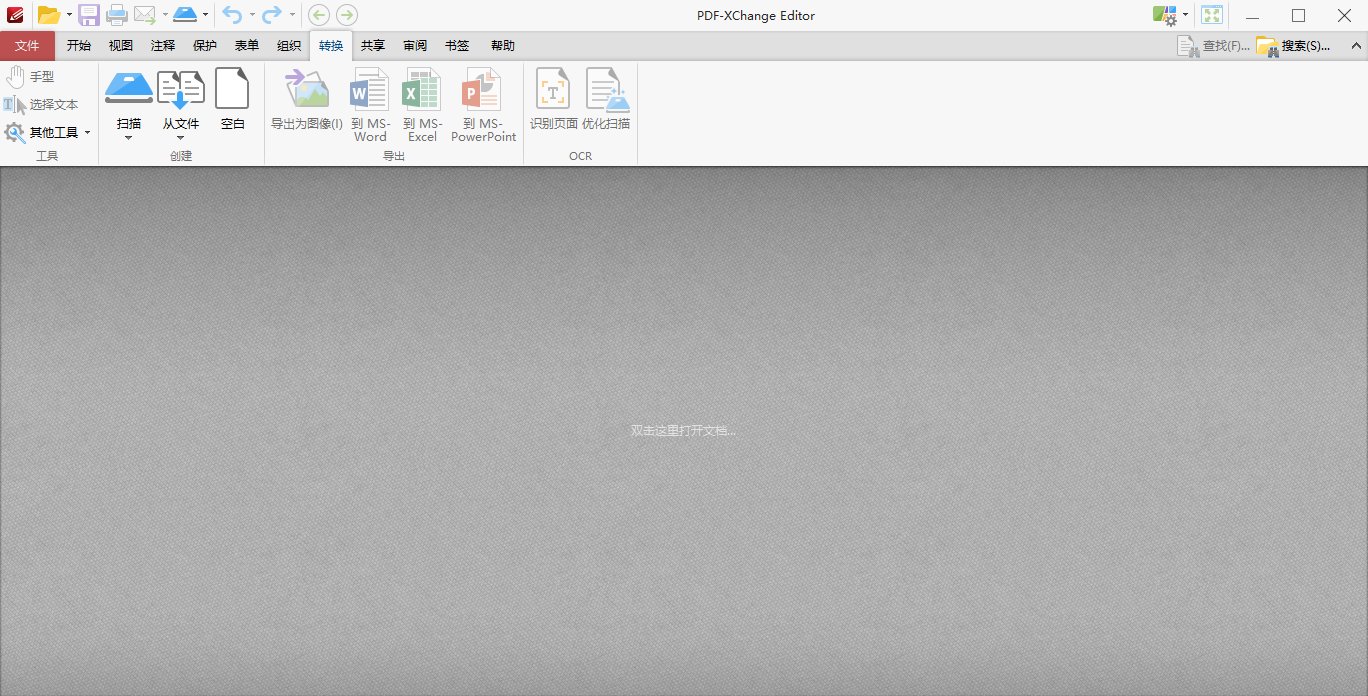Click the Print icon in quick toolbar

[x=117, y=15]
